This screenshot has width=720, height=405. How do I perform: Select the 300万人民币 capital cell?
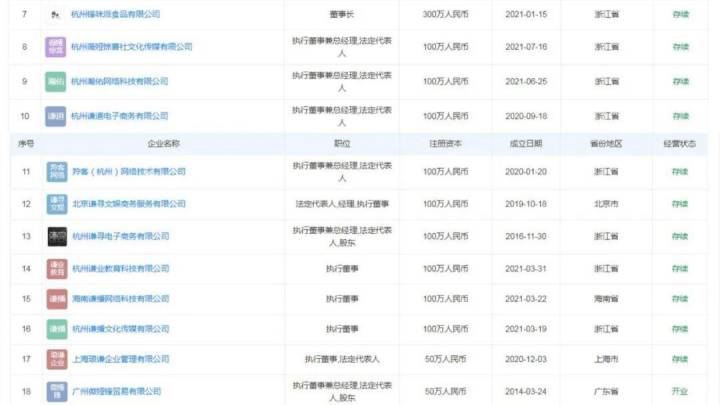445,14
